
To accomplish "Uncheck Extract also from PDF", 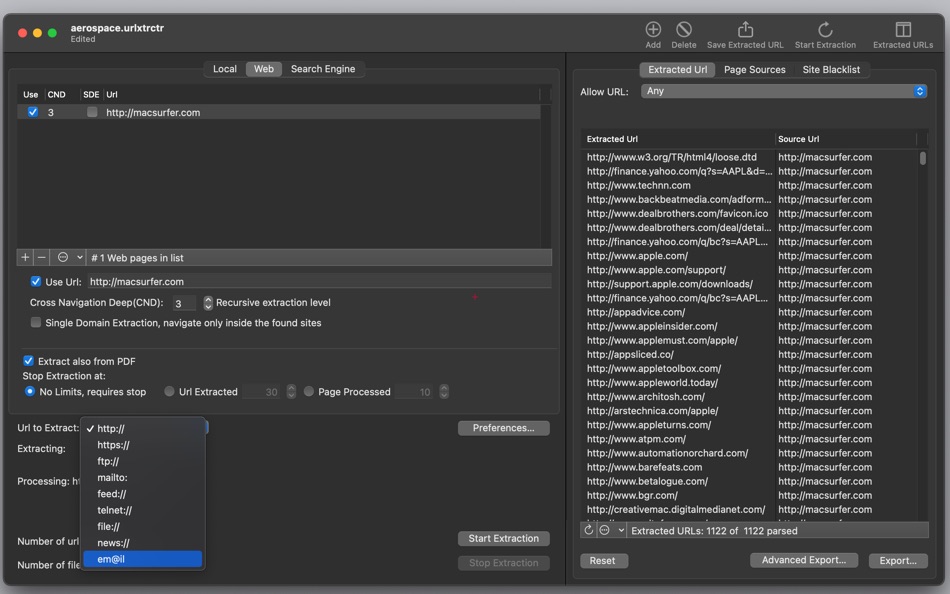I will [28, 361].
